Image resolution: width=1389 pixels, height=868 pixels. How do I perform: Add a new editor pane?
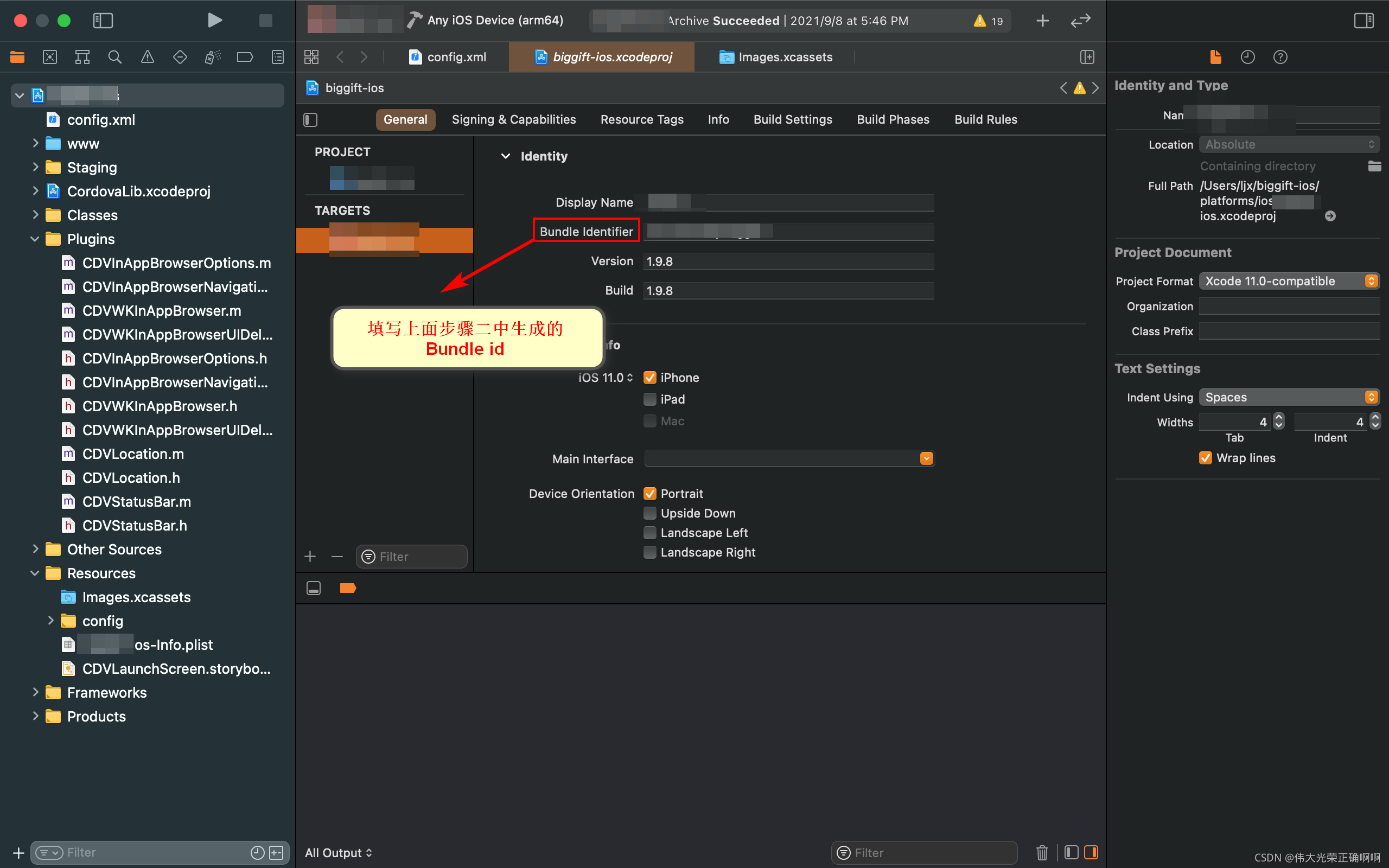1087,57
